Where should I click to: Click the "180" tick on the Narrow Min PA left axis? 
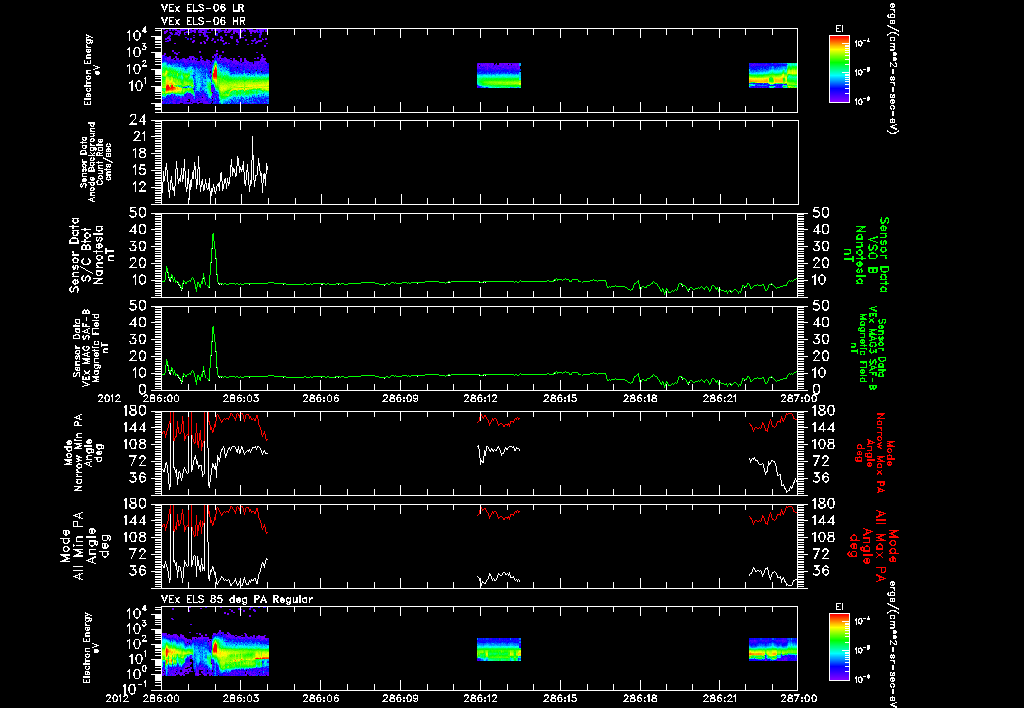pos(135,411)
